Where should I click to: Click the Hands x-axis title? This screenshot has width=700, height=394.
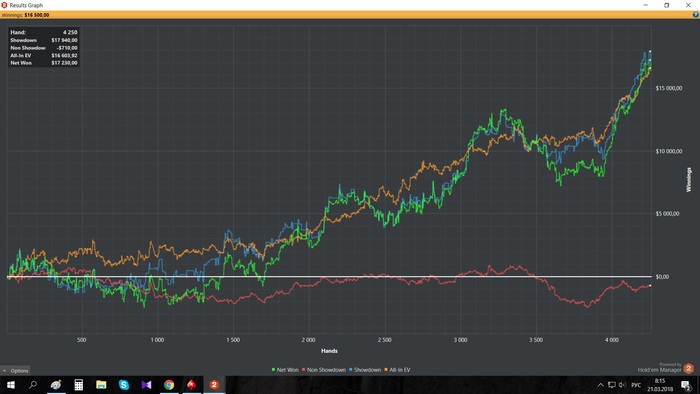329,351
